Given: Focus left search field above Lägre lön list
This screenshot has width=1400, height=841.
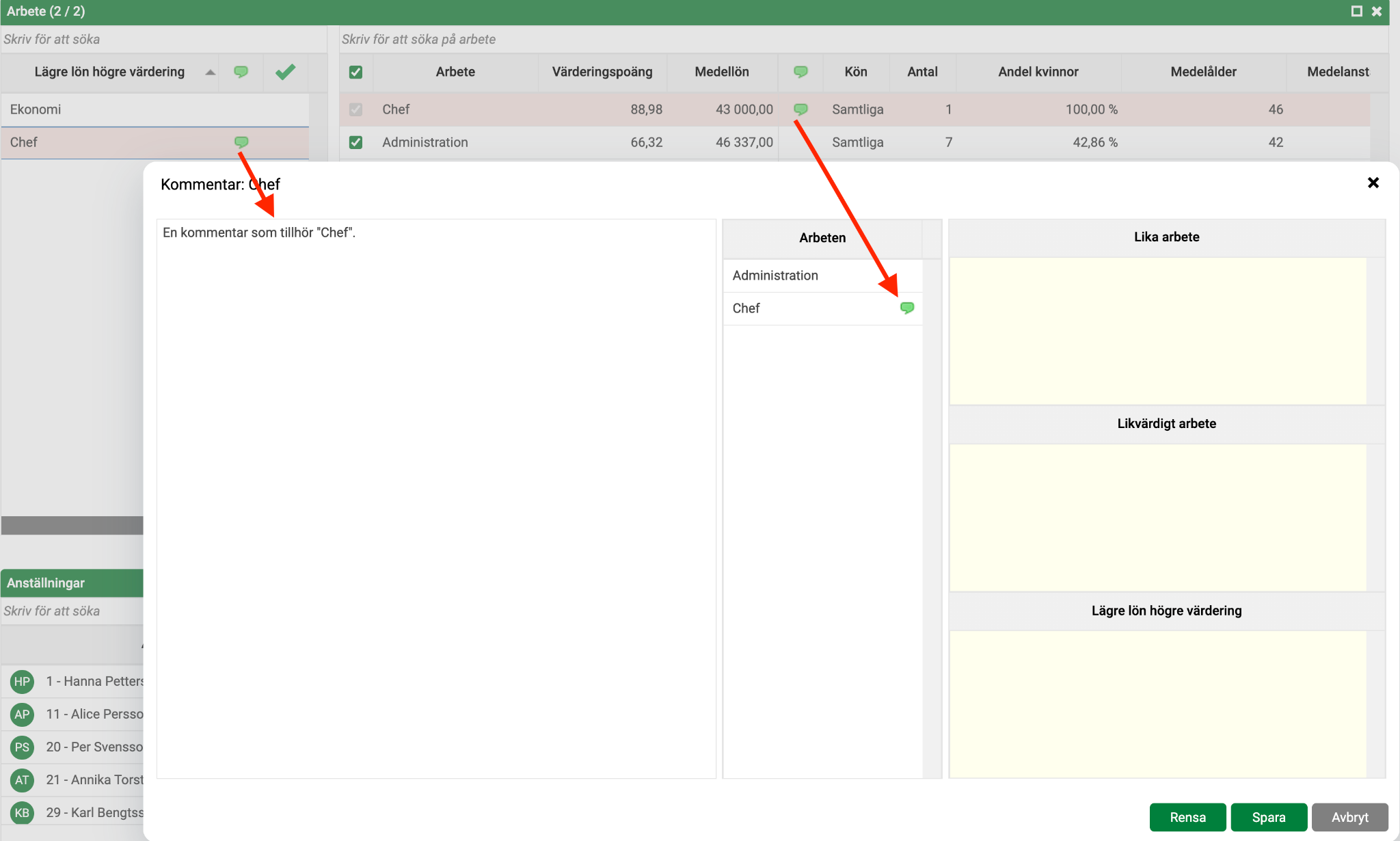Looking at the screenshot, I should click(x=163, y=39).
